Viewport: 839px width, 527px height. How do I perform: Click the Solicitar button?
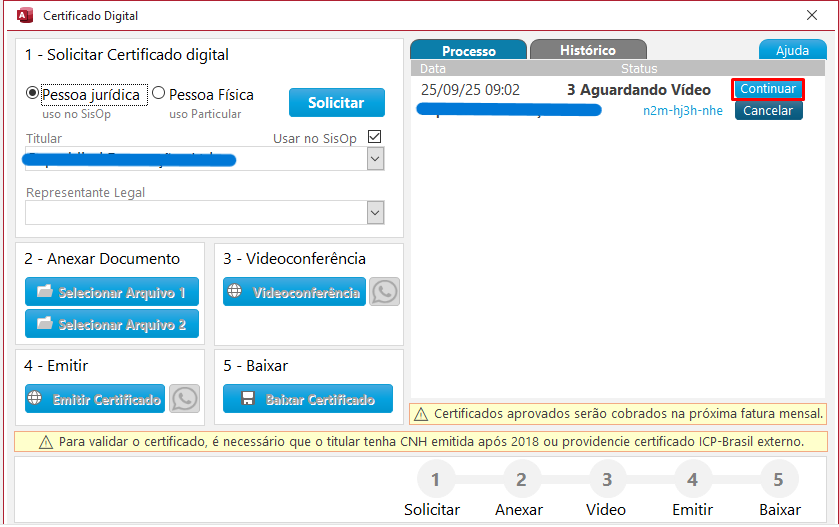pyautogui.click(x=336, y=103)
